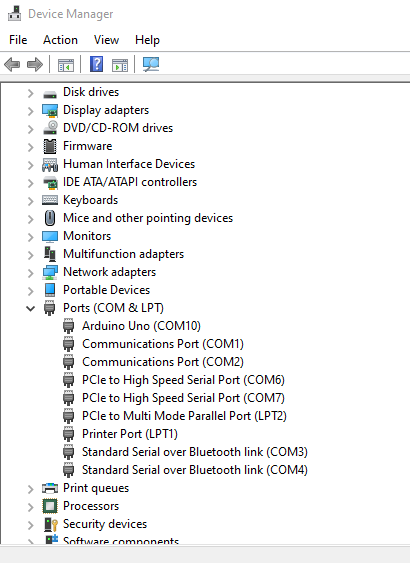
Task: Select Standard Serial over Bluetooth link (COM4)
Action: (195, 470)
